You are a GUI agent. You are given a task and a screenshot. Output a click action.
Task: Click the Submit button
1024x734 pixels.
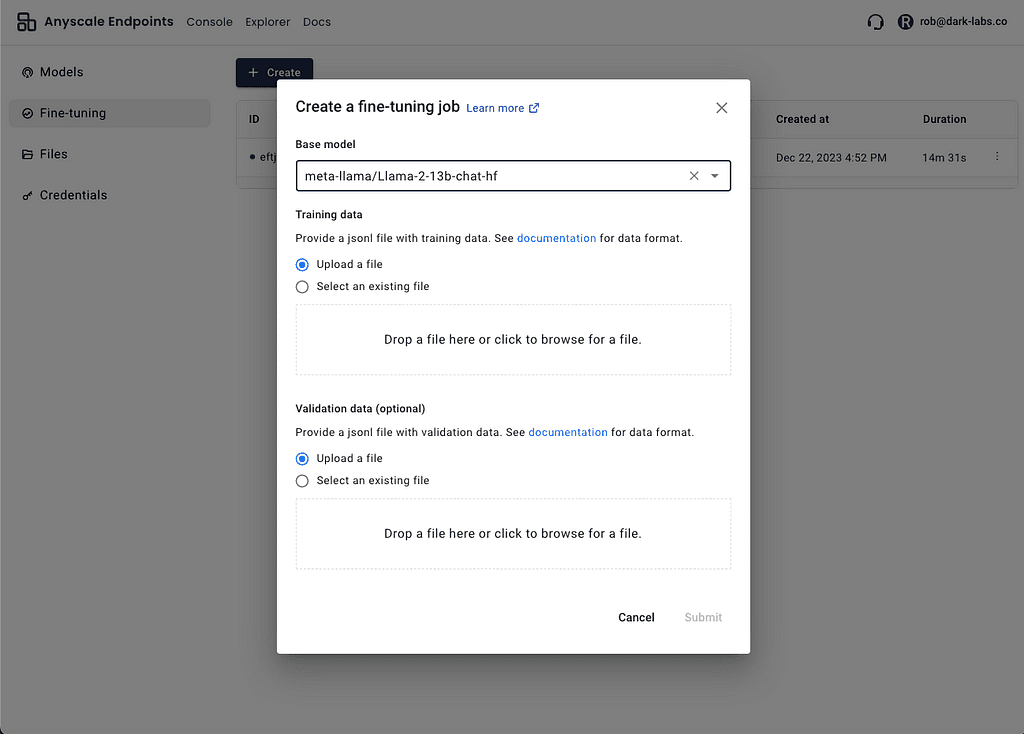(703, 618)
